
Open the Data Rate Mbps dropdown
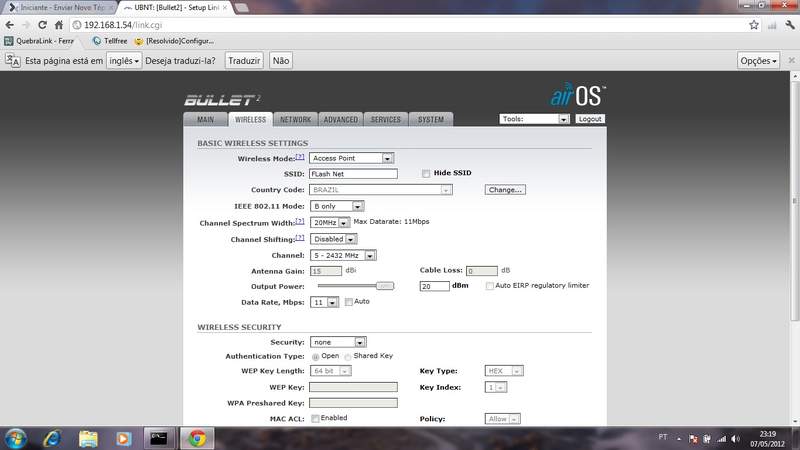coord(324,302)
